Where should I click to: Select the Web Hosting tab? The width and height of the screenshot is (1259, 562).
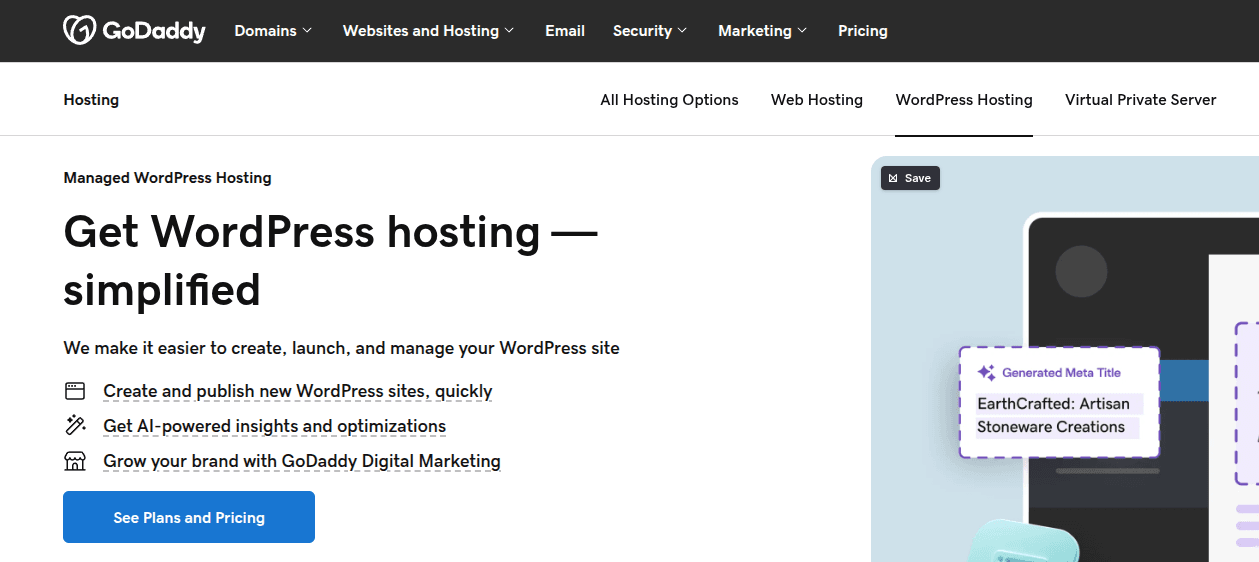pos(816,100)
